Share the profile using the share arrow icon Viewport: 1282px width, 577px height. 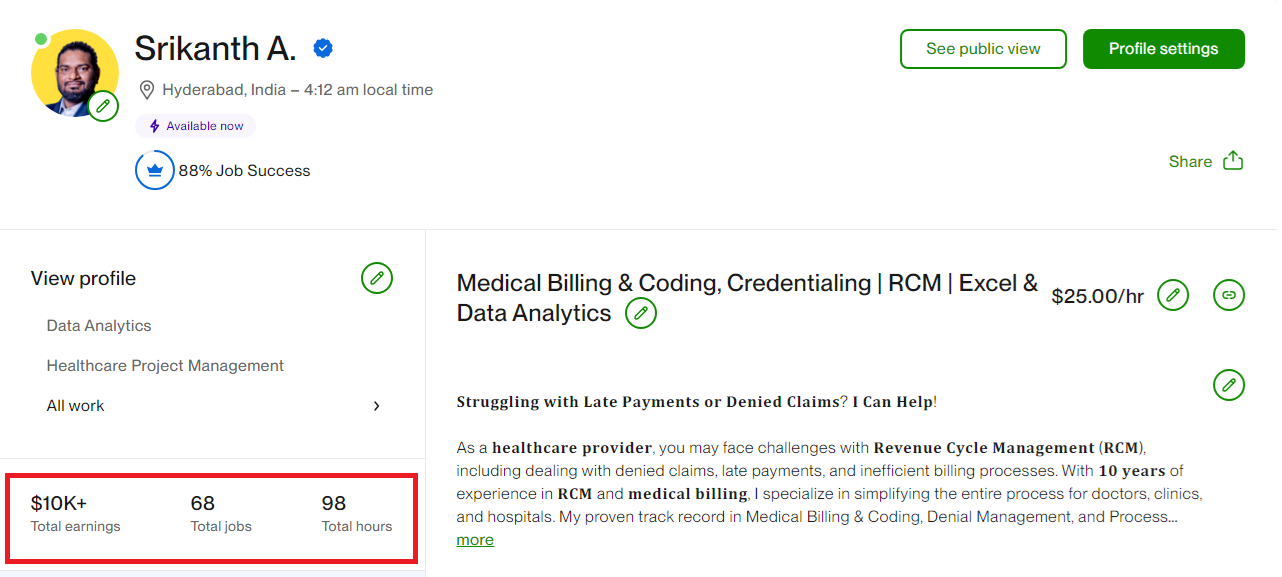(1233, 160)
